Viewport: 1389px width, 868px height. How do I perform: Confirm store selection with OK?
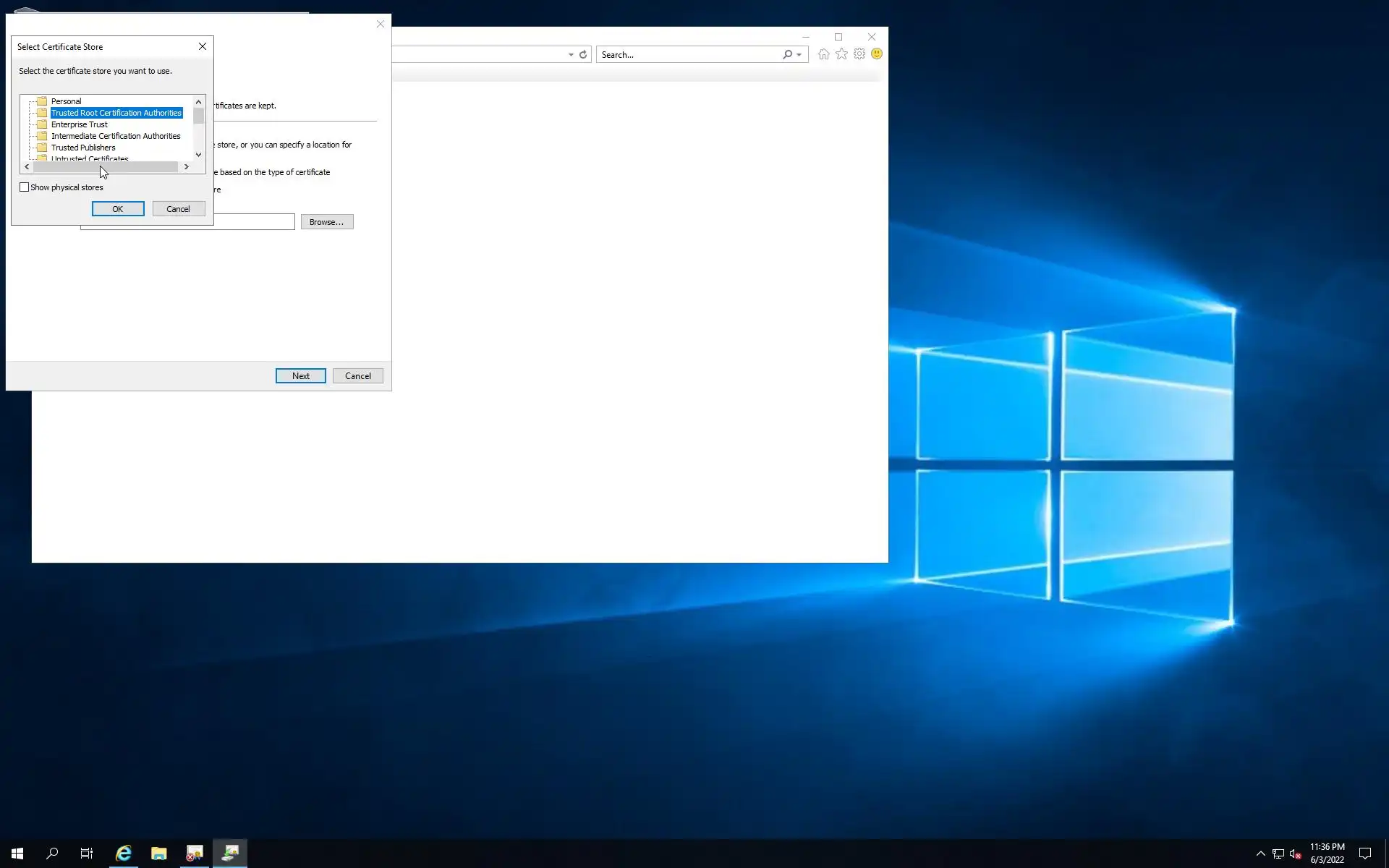[118, 209]
